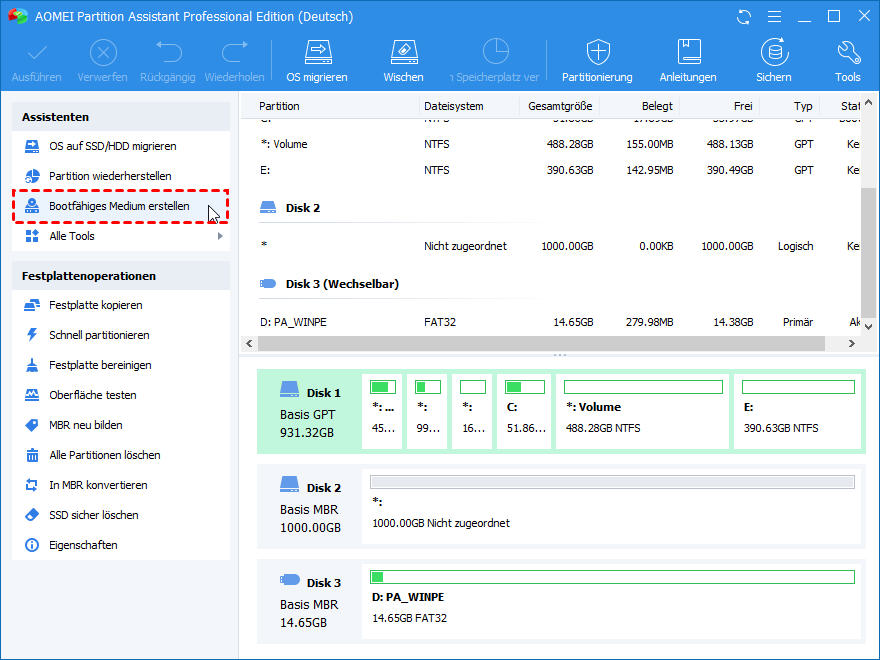
Task: Choose OS auf SSD/HDD migrieren
Action: (112, 146)
